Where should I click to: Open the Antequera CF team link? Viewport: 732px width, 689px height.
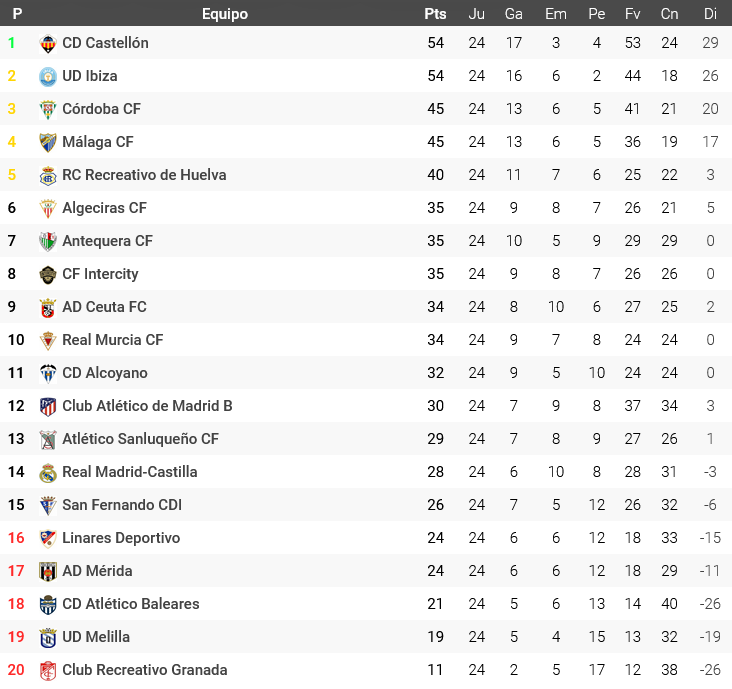(x=107, y=241)
